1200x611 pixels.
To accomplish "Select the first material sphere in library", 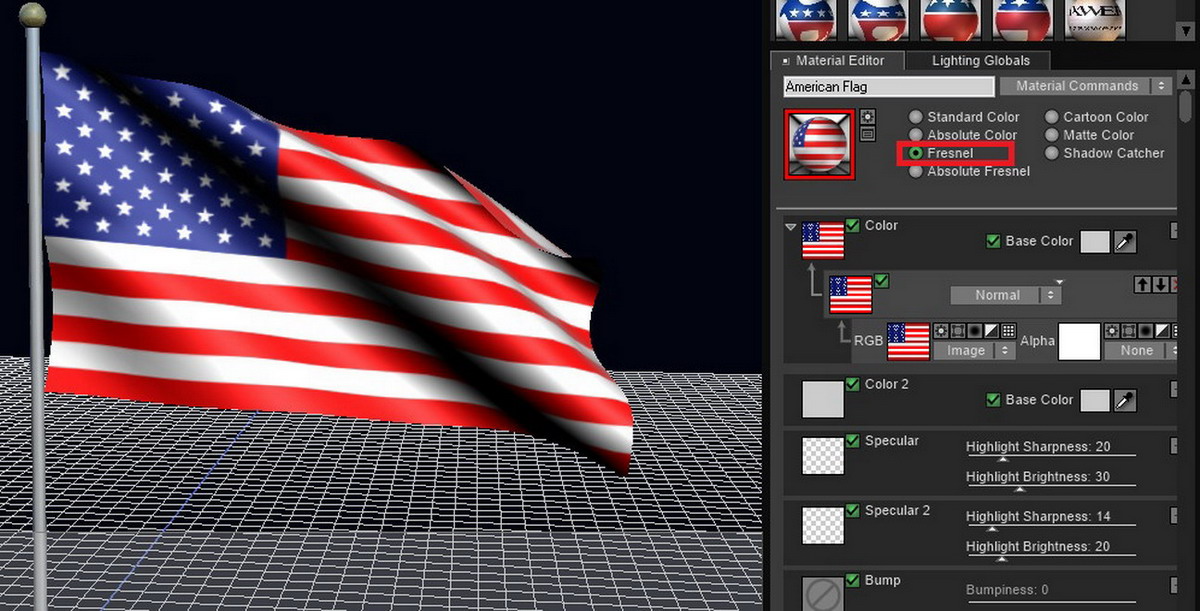I will (x=806, y=19).
